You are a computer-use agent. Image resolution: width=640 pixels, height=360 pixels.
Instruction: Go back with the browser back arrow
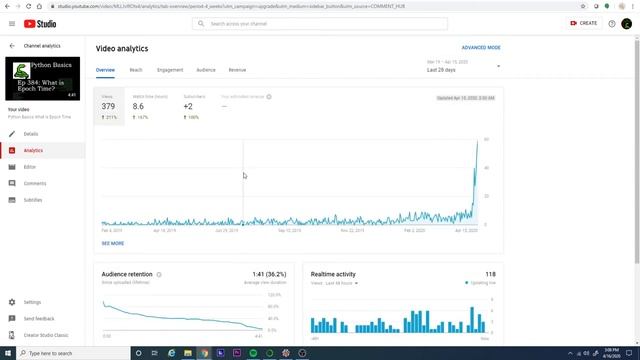pyautogui.click(x=7, y=6)
